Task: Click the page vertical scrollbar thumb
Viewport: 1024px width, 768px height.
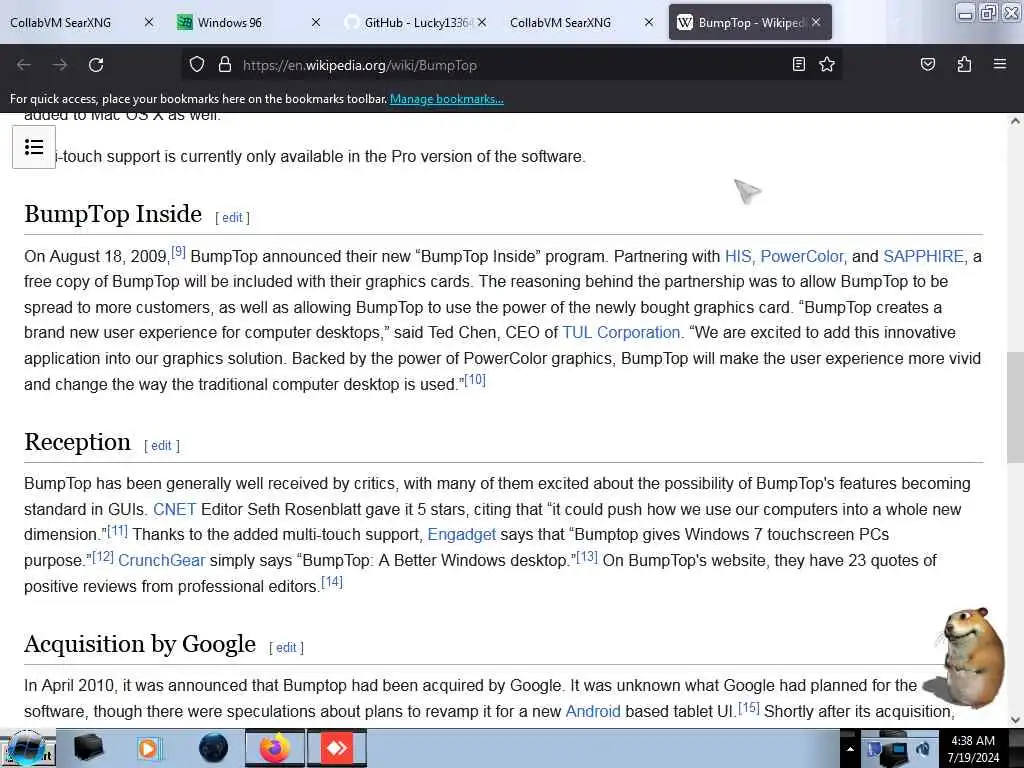Action: [x=1015, y=408]
